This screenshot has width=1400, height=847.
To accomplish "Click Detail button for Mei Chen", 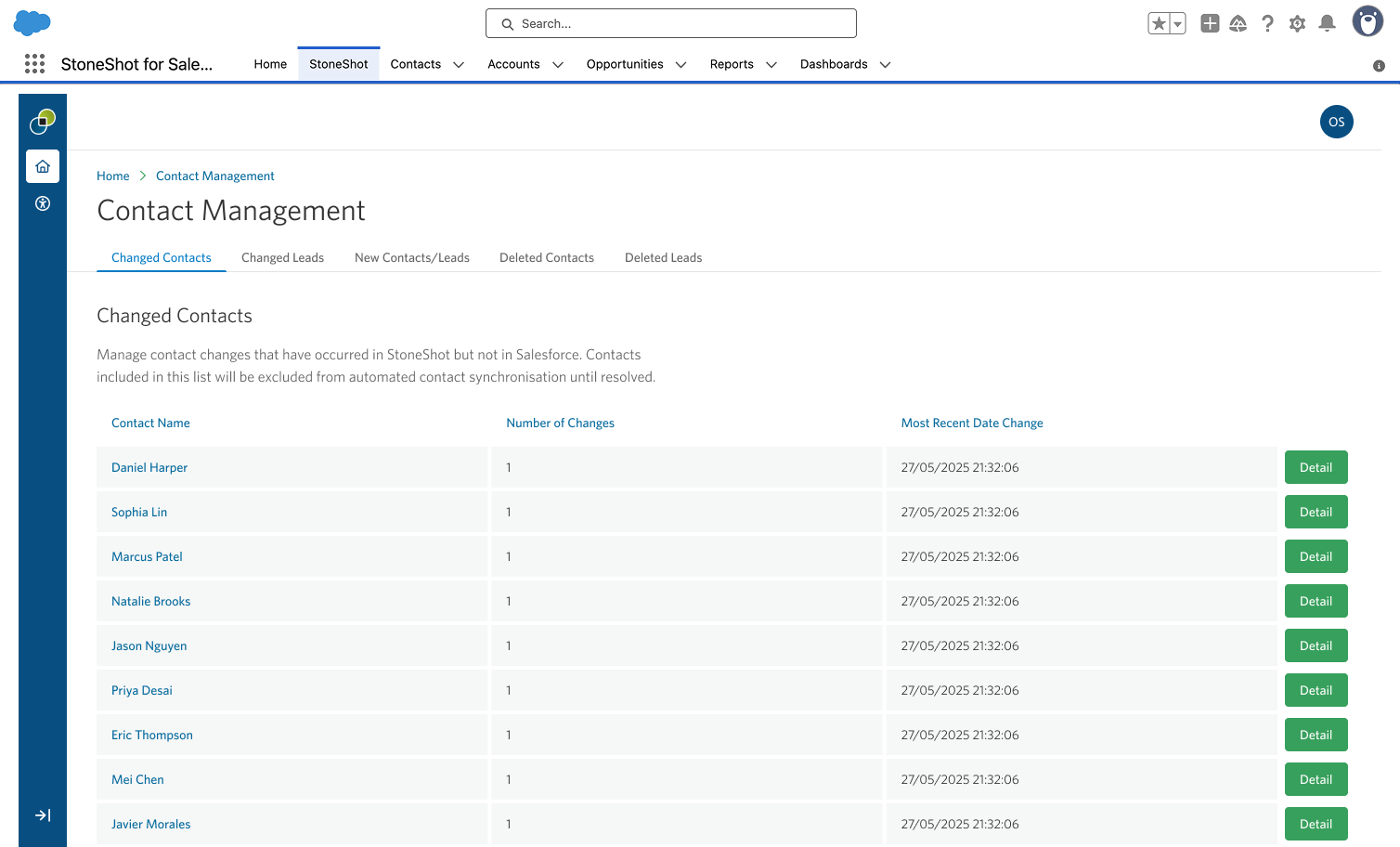I will pos(1316,779).
